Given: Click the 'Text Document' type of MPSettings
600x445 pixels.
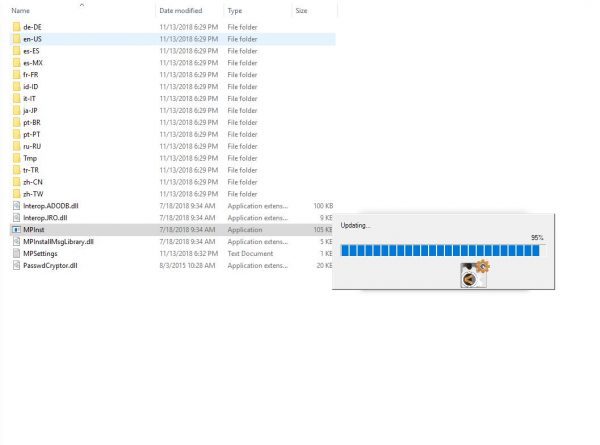Looking at the screenshot, I should (x=250, y=253).
